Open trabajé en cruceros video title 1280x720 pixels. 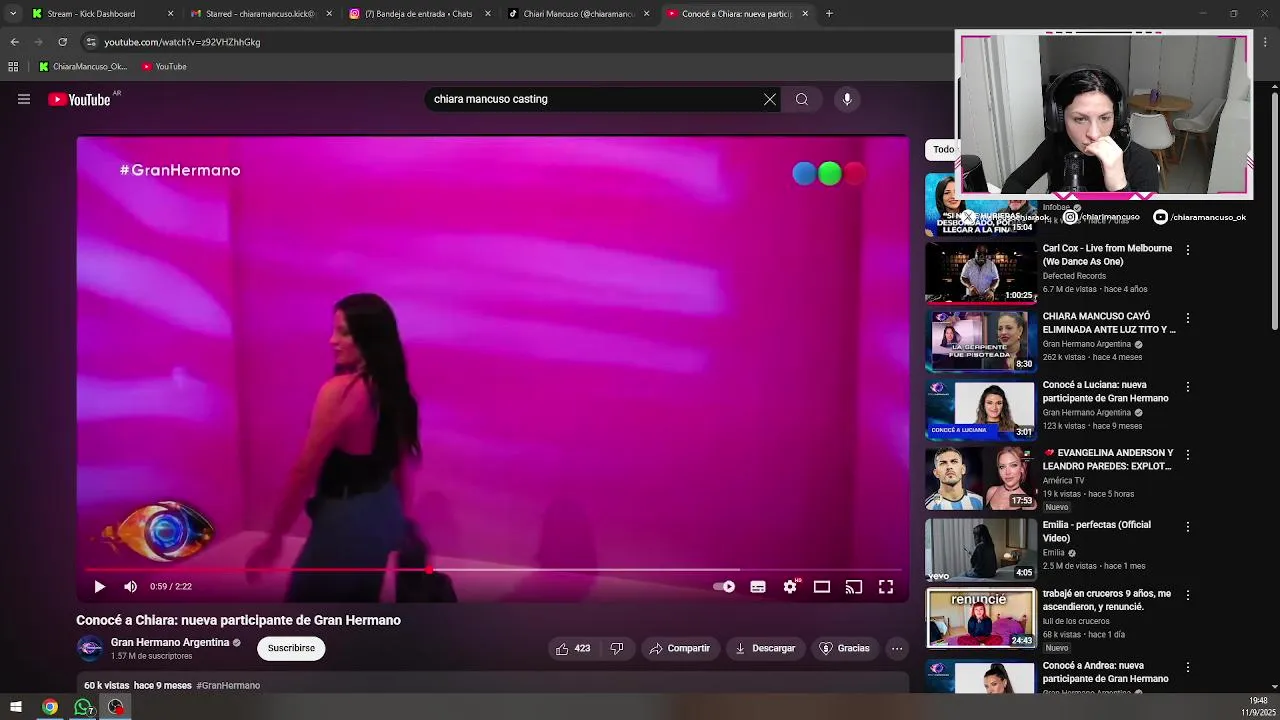tap(1106, 600)
